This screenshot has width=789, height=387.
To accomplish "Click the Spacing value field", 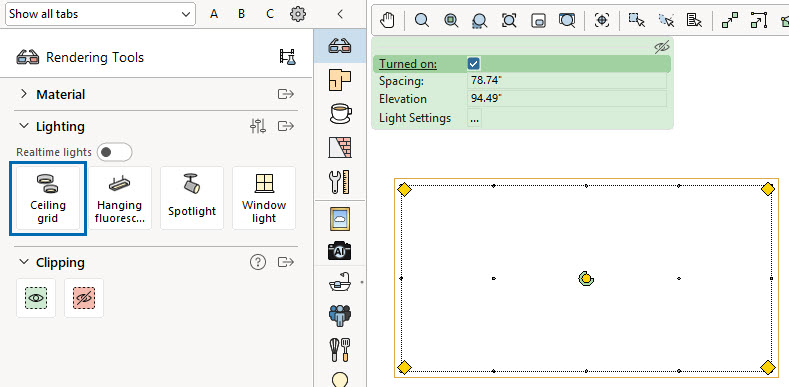I will [567, 81].
